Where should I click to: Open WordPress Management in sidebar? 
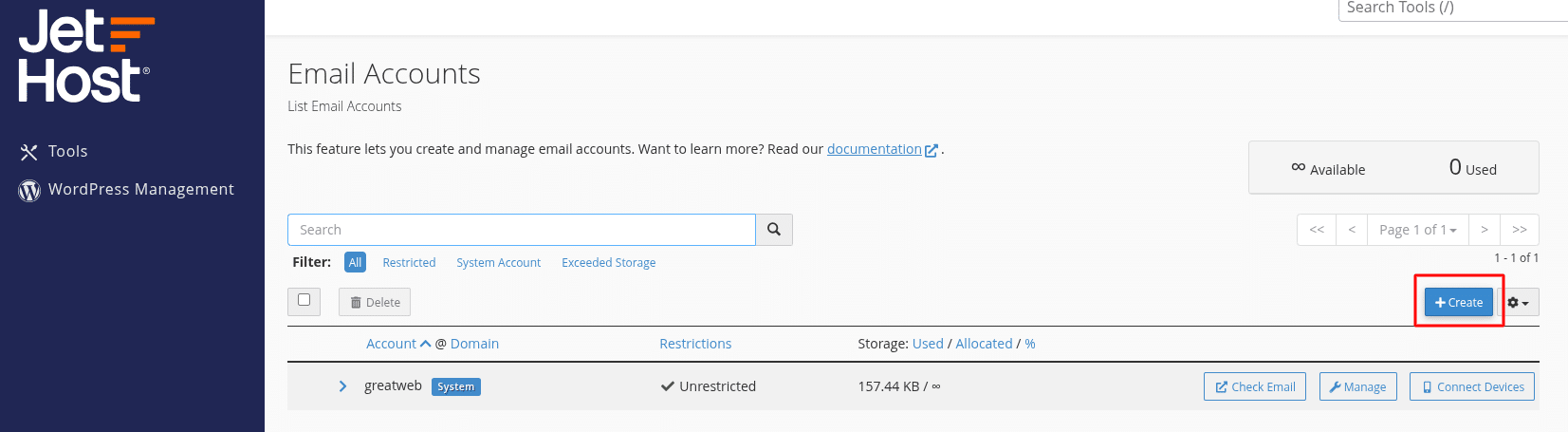pos(140,190)
